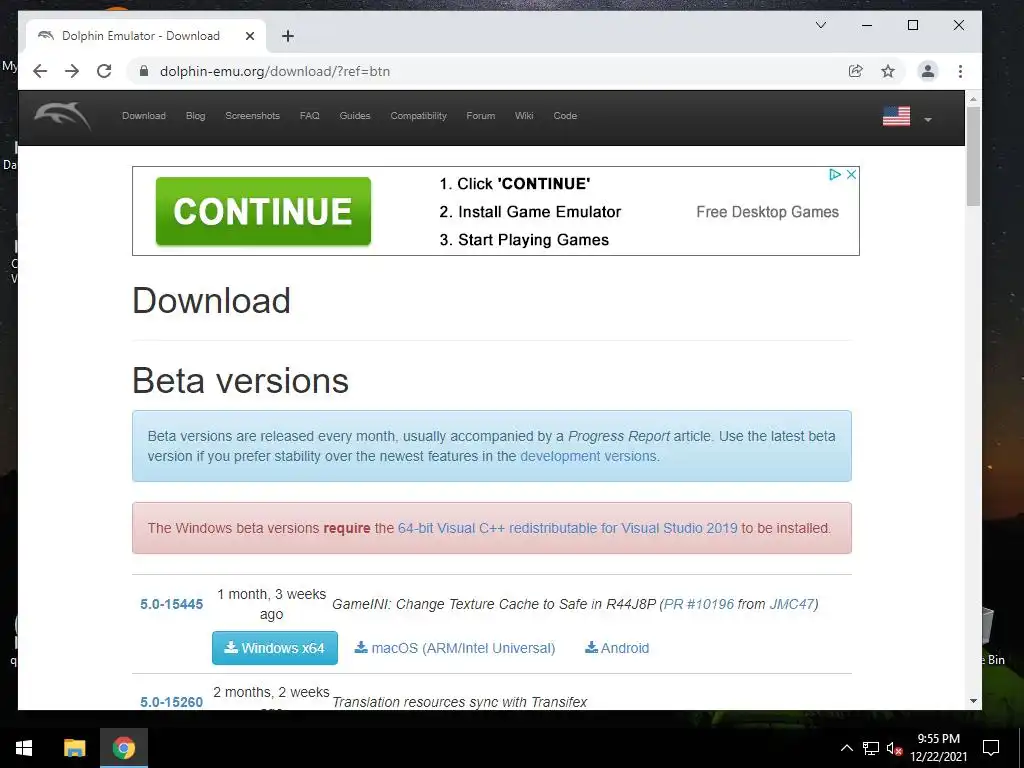This screenshot has width=1024, height=768.
Task: Click the US flag language icon
Action: [x=896, y=116]
